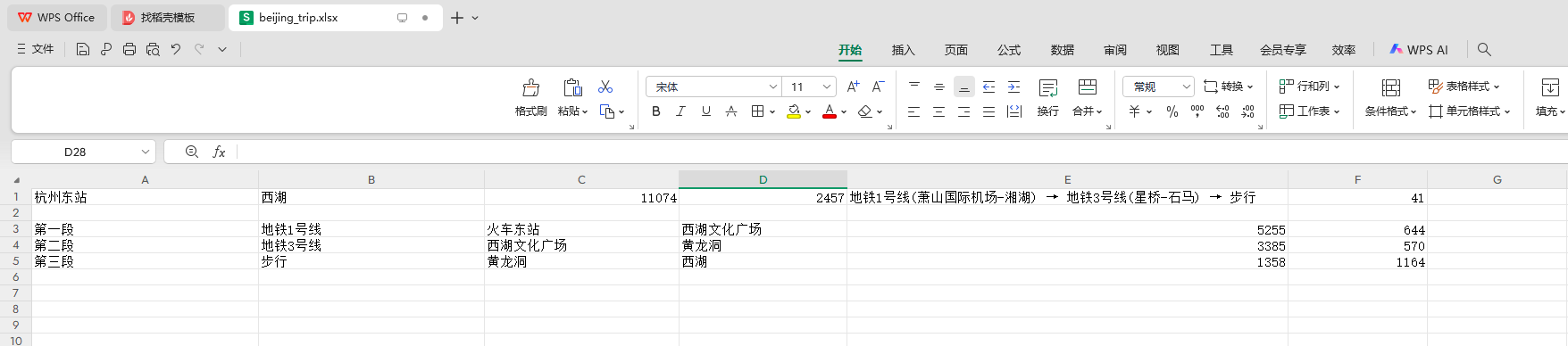
Task: Click the Format Painter (格式刷) brush icon
Action: point(530,87)
